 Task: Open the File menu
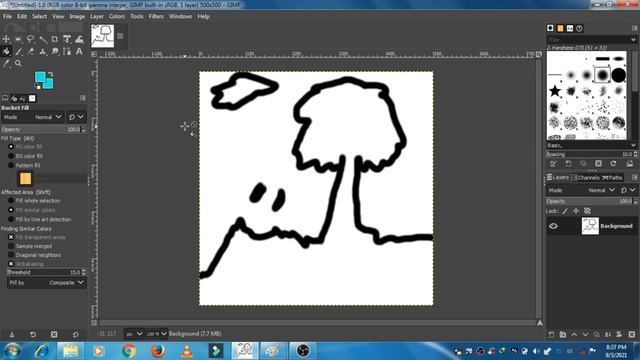7,16
